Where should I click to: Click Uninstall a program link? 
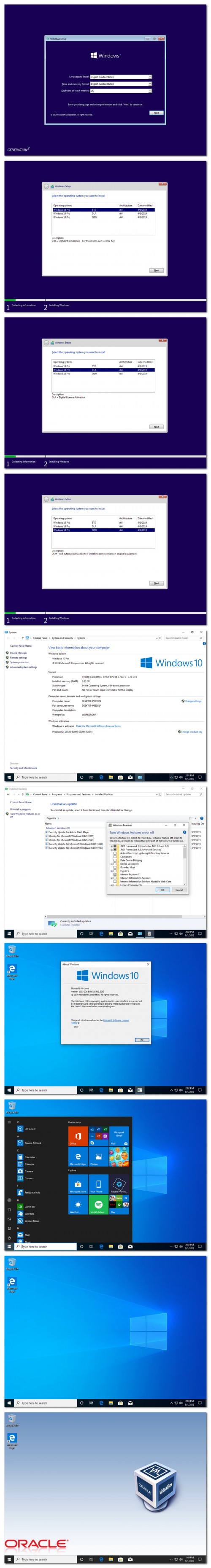coord(20,810)
